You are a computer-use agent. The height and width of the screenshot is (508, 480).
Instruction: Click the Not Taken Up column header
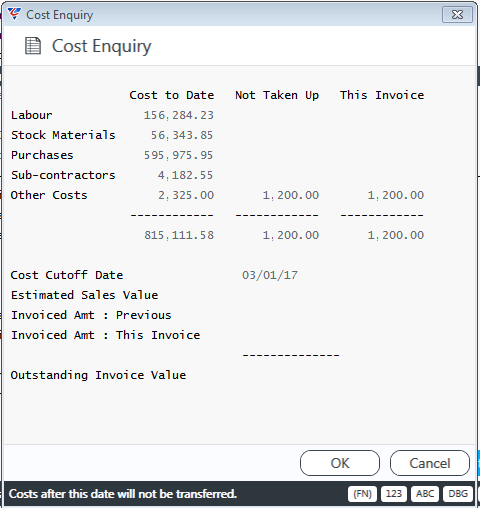277,95
